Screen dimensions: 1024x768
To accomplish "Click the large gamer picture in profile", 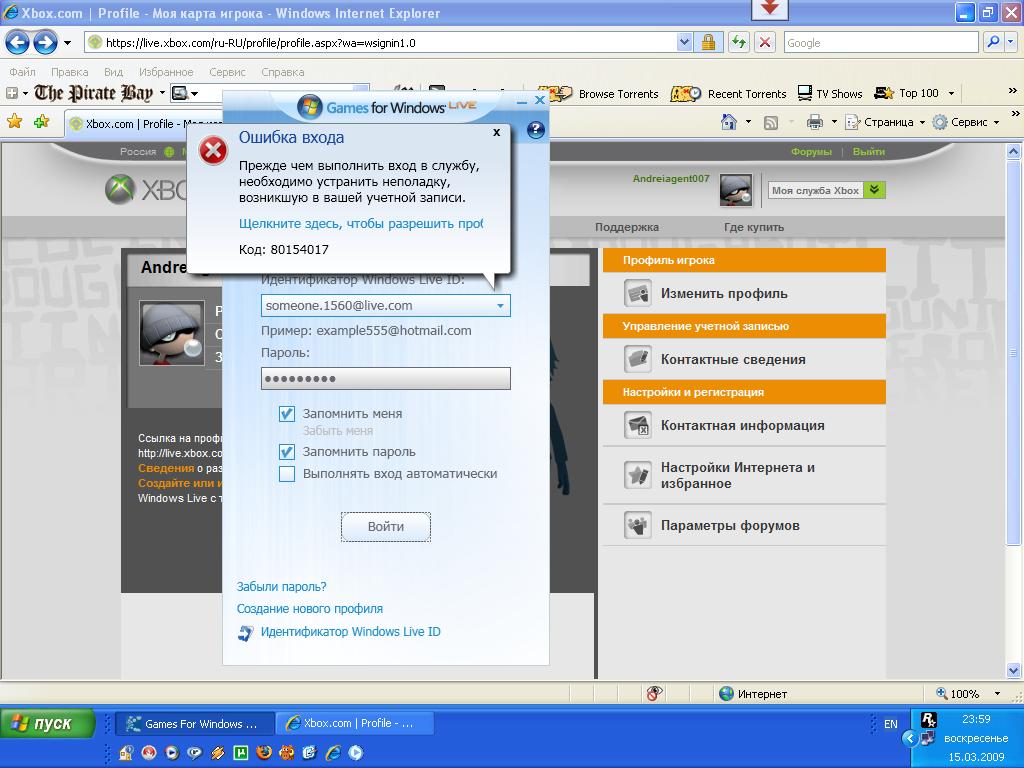I will [x=172, y=333].
